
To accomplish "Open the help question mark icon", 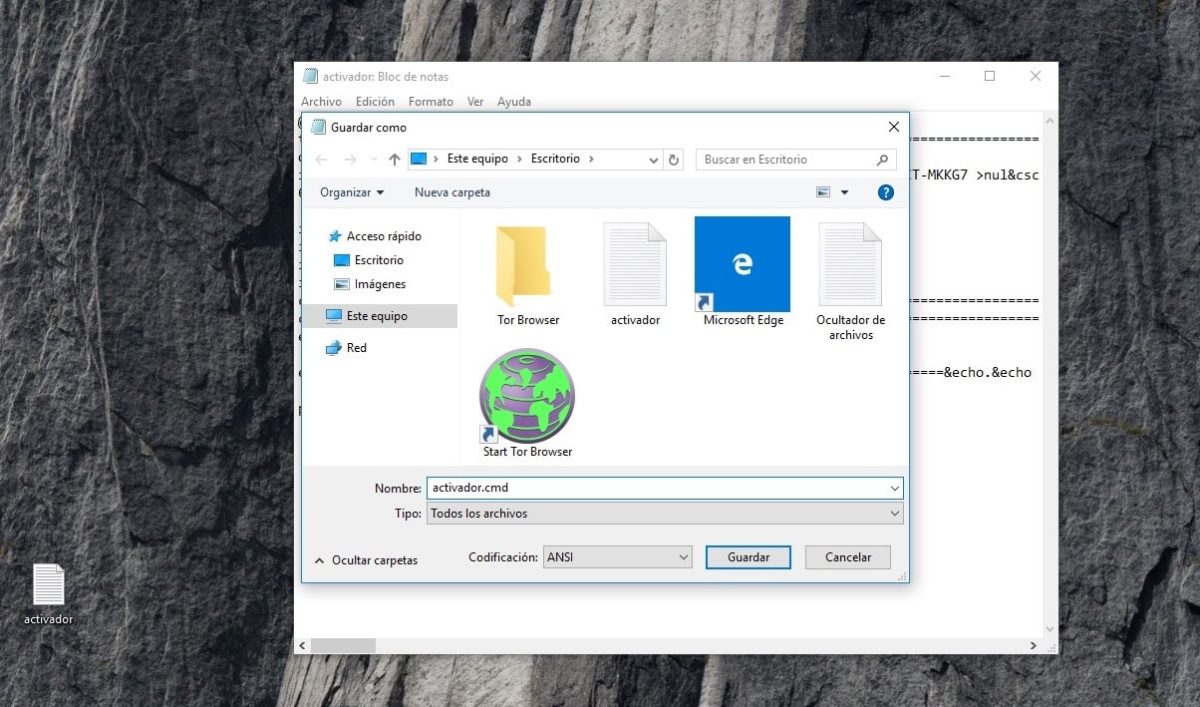I will point(885,192).
